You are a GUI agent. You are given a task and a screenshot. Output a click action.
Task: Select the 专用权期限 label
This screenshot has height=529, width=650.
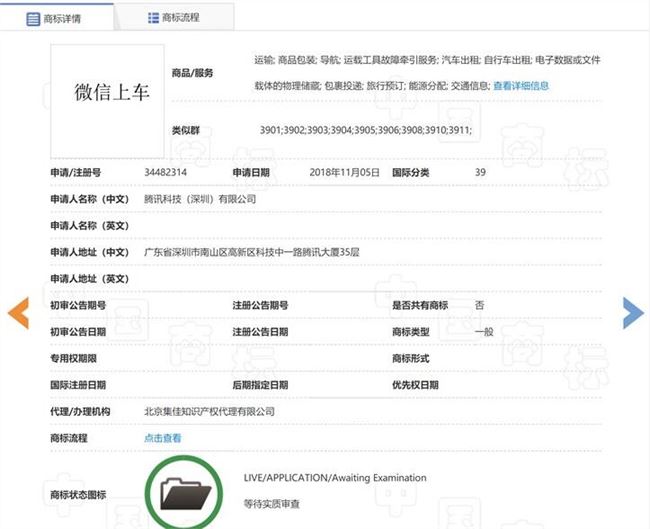tap(73, 358)
